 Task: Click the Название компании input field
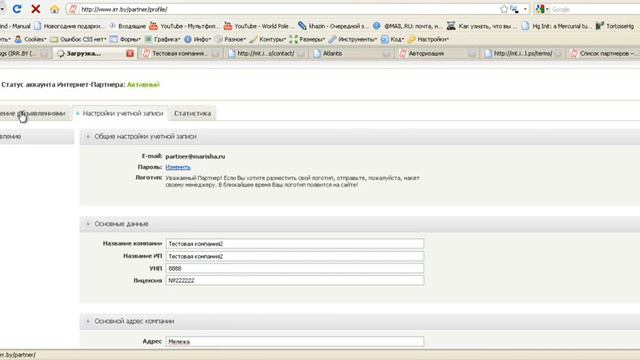pos(295,244)
